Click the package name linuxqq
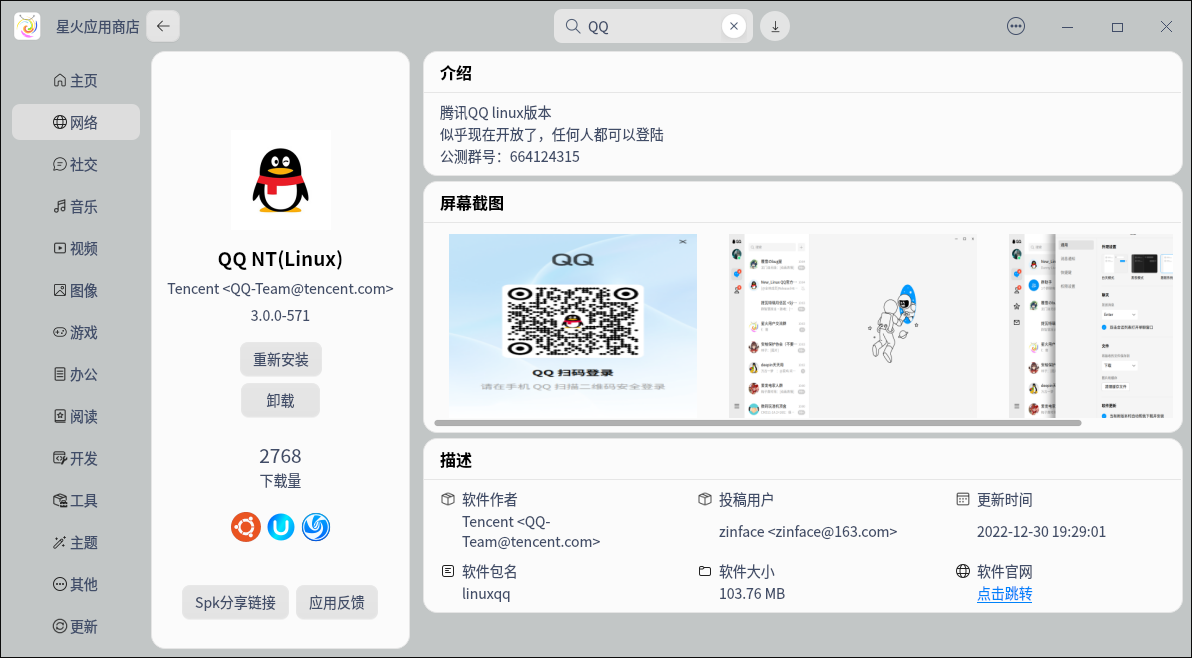Viewport: 1192px width, 658px height. click(x=486, y=593)
